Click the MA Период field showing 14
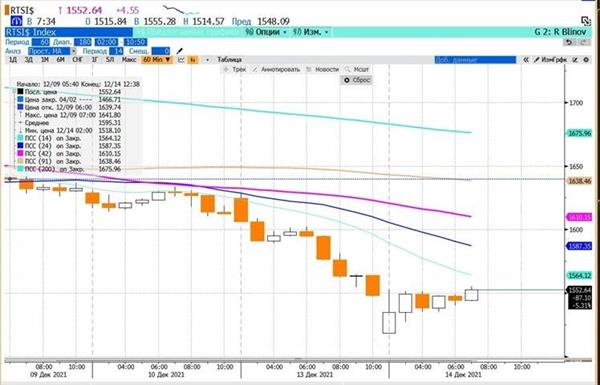This screenshot has width=600, height=385. point(116,51)
